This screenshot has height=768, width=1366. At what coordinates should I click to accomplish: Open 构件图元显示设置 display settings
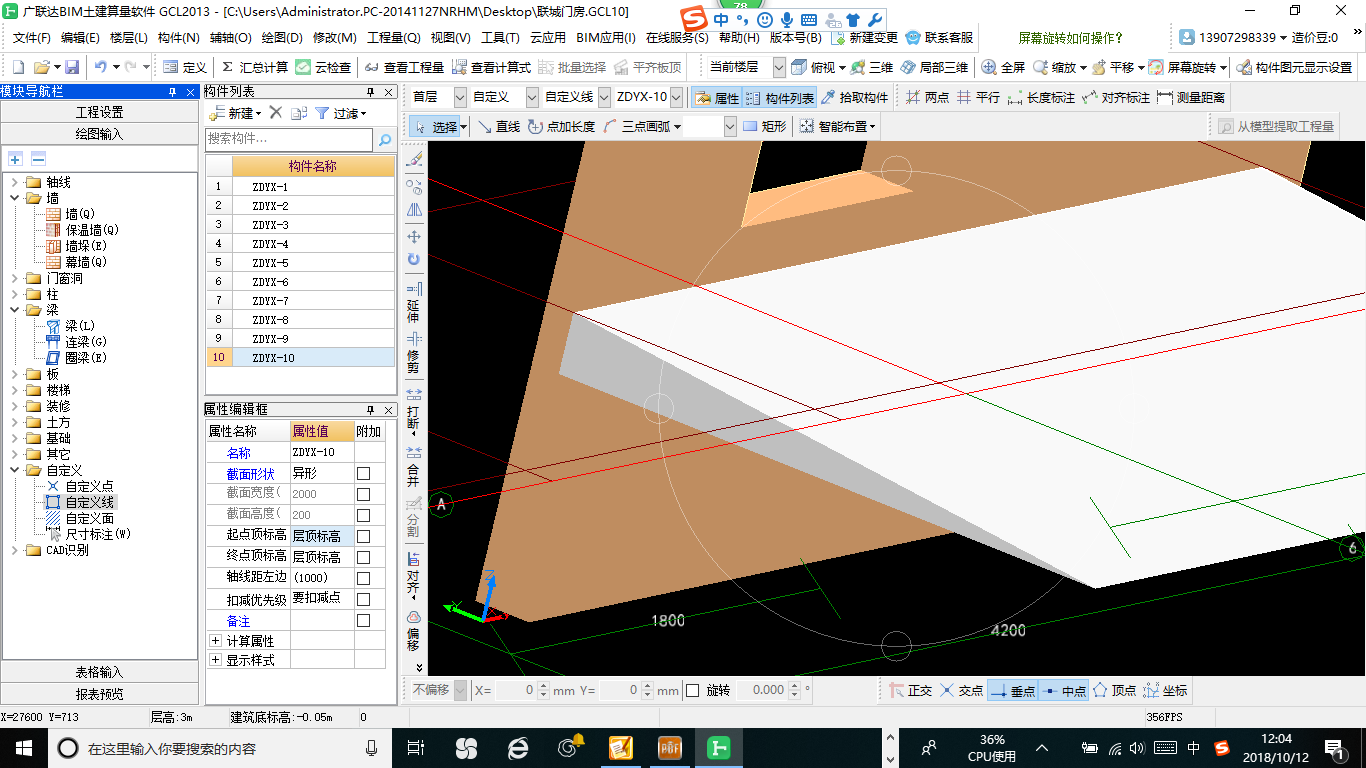click(x=1294, y=67)
